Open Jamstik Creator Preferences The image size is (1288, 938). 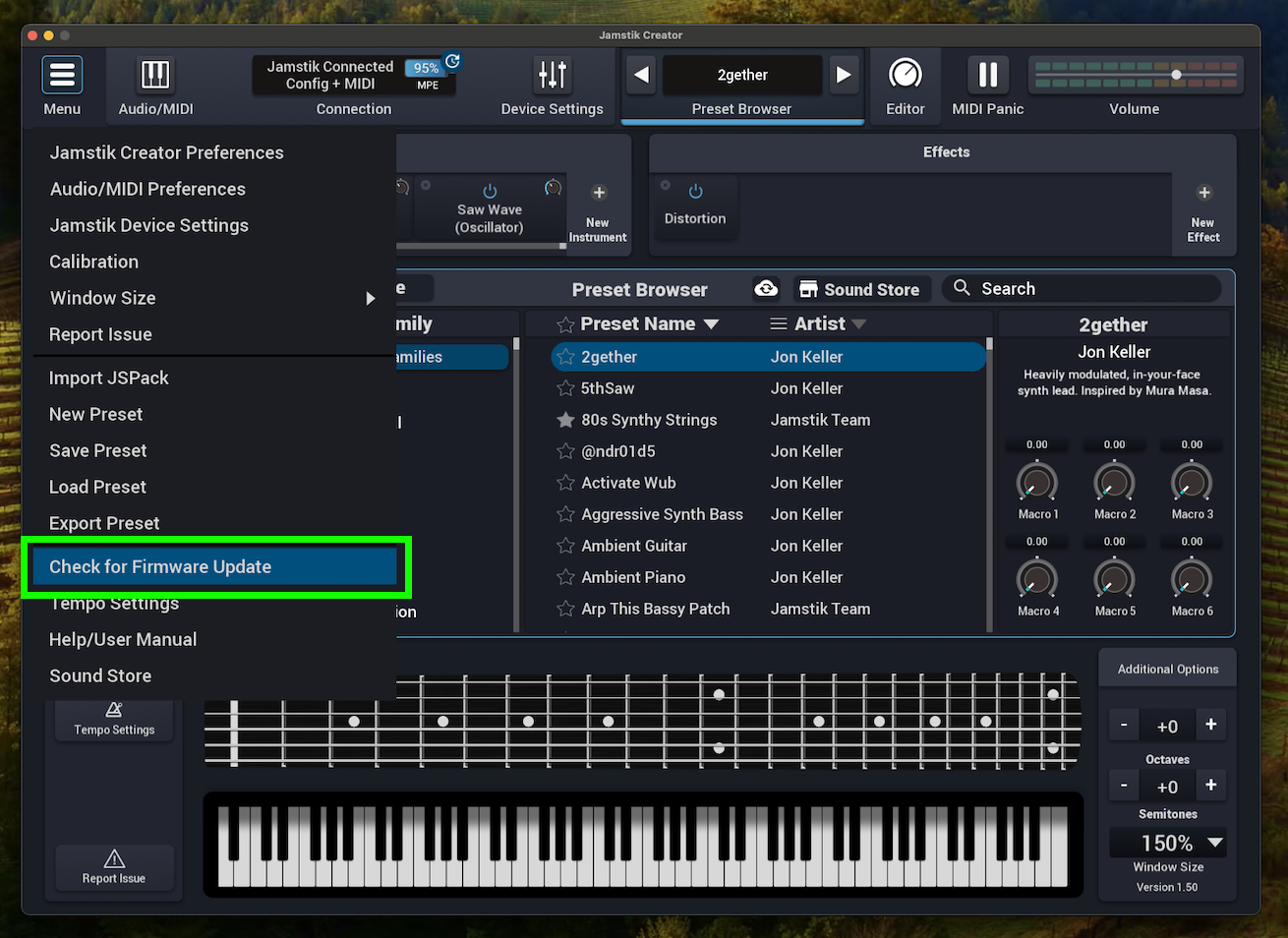pos(166,152)
